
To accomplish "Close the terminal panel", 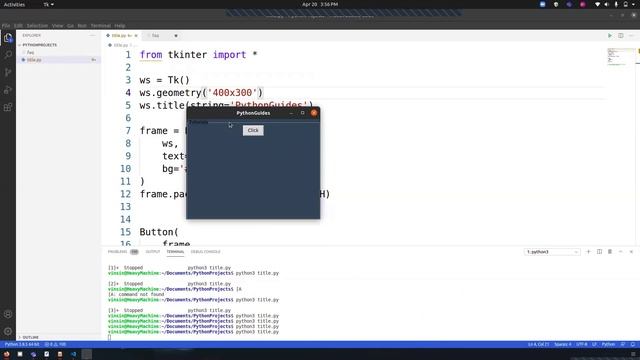I will [x=631, y=252].
